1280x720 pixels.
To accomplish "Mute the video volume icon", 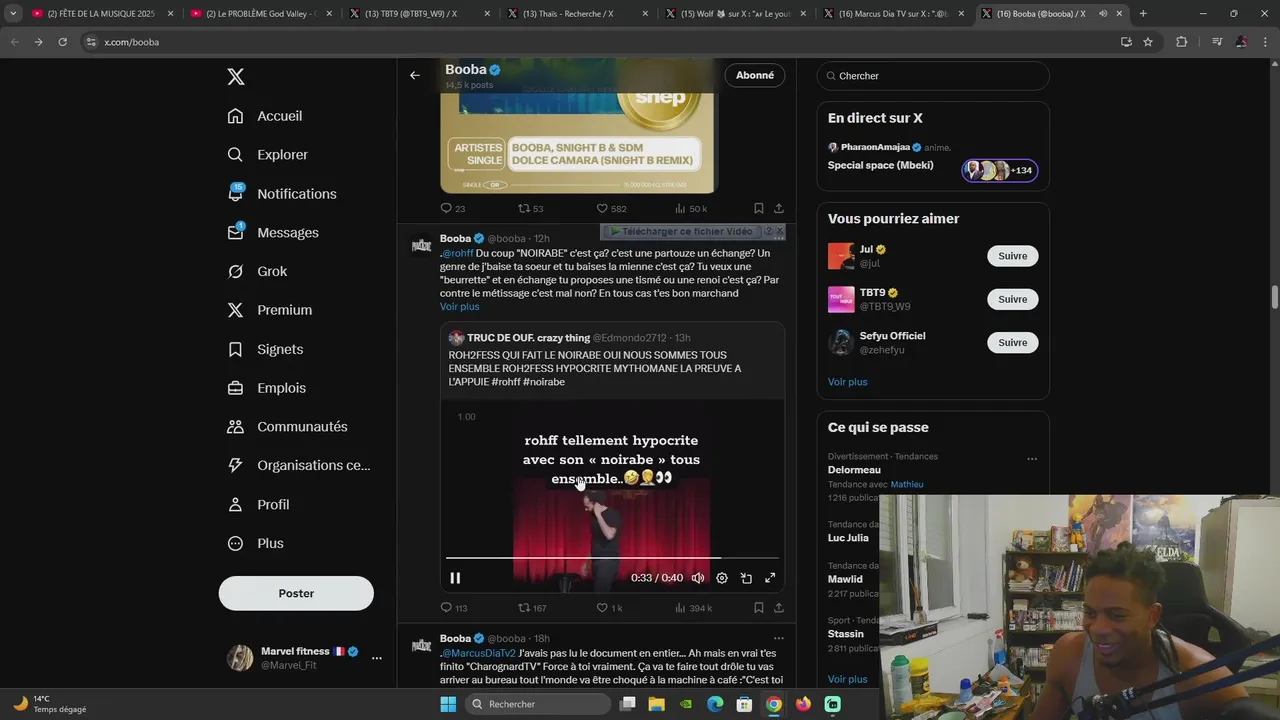I will 698,578.
